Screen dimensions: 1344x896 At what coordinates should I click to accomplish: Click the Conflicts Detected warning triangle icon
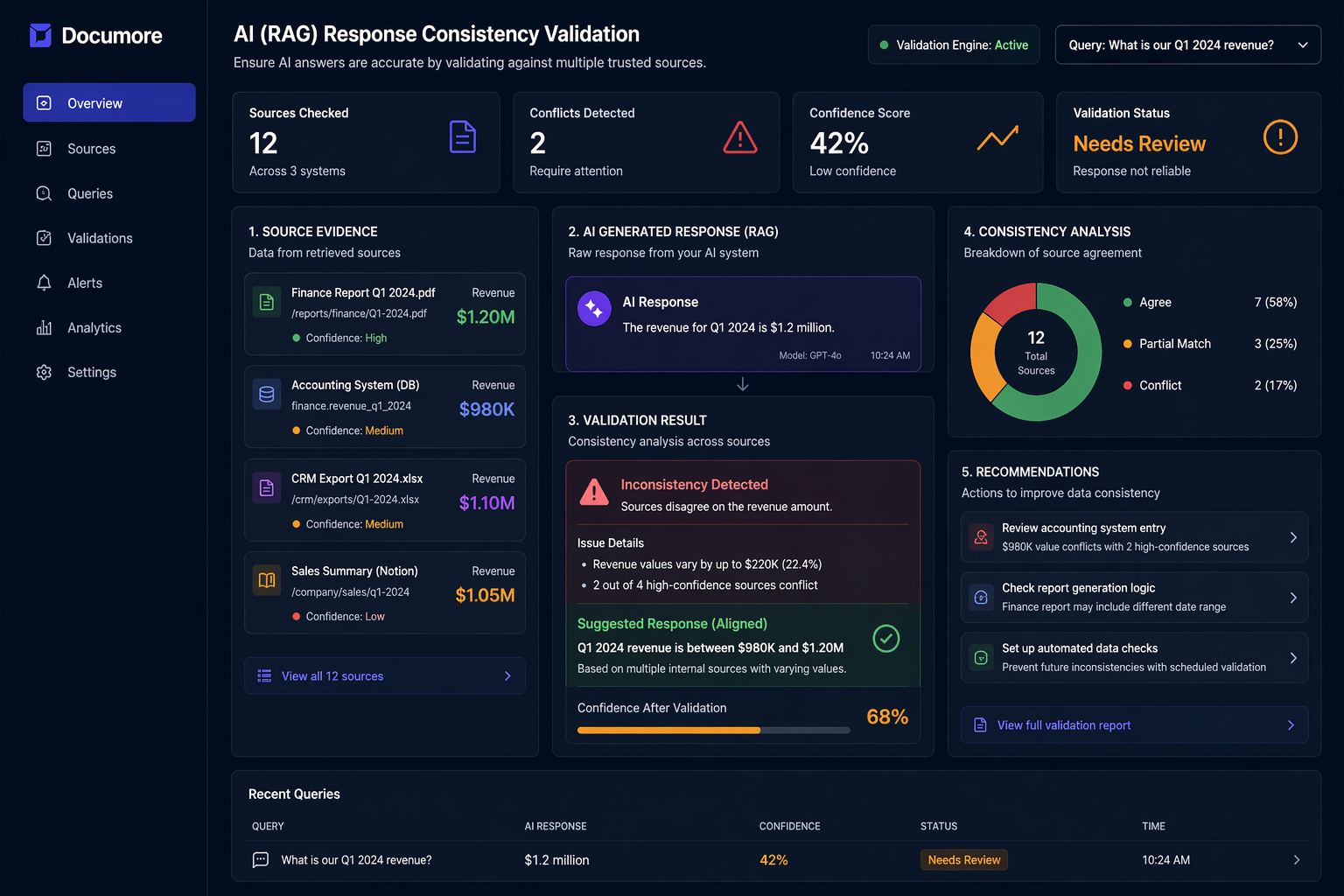pyautogui.click(x=740, y=137)
